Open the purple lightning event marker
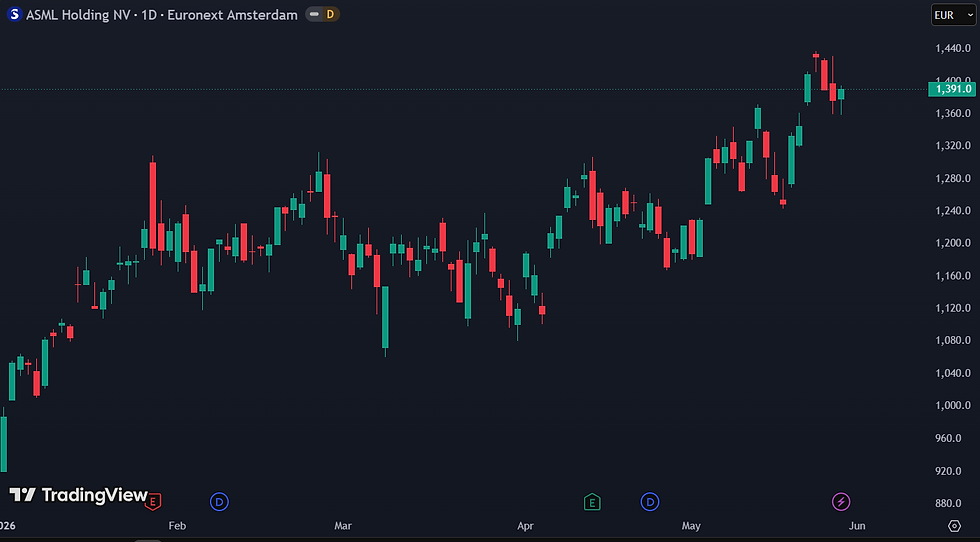Viewport: 980px width, 542px height. (x=841, y=501)
